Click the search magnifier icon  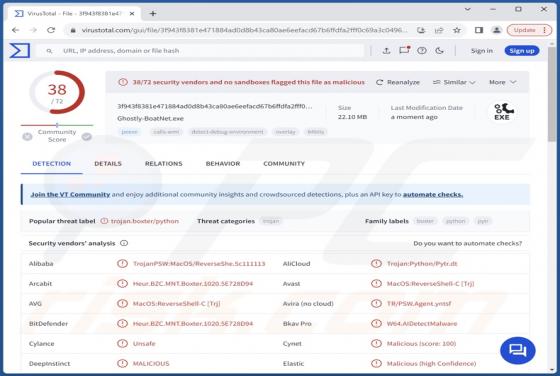point(49,51)
